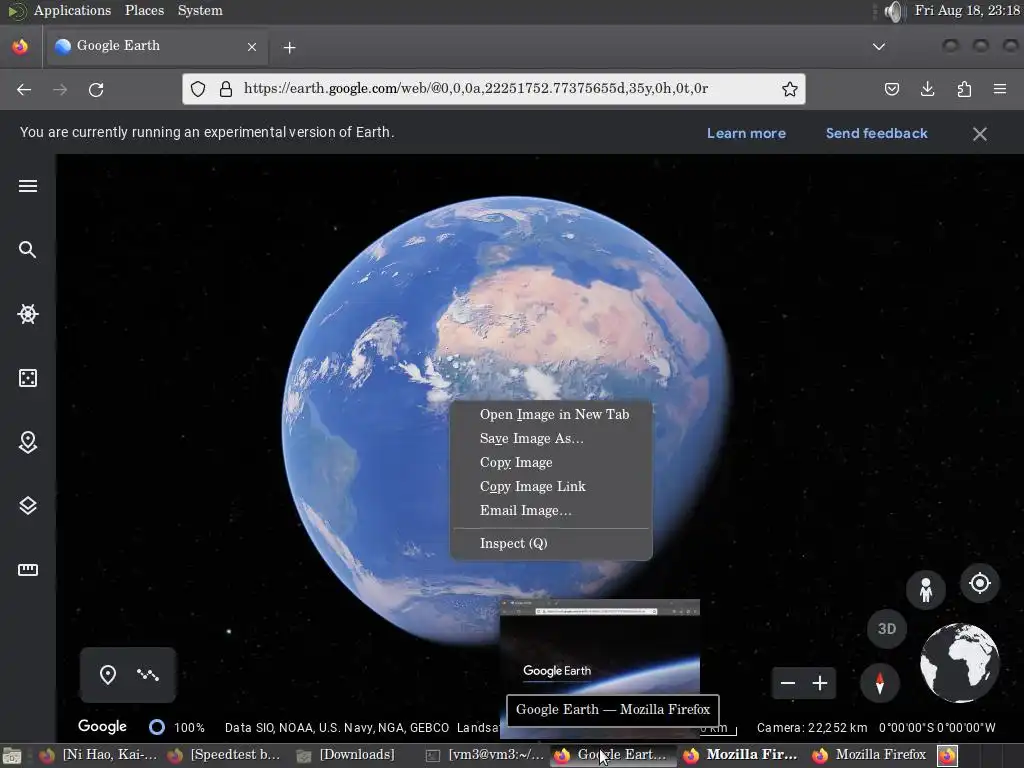Open Voyager ship's wheel icon
Viewport: 1024px width, 768px height.
(27, 314)
